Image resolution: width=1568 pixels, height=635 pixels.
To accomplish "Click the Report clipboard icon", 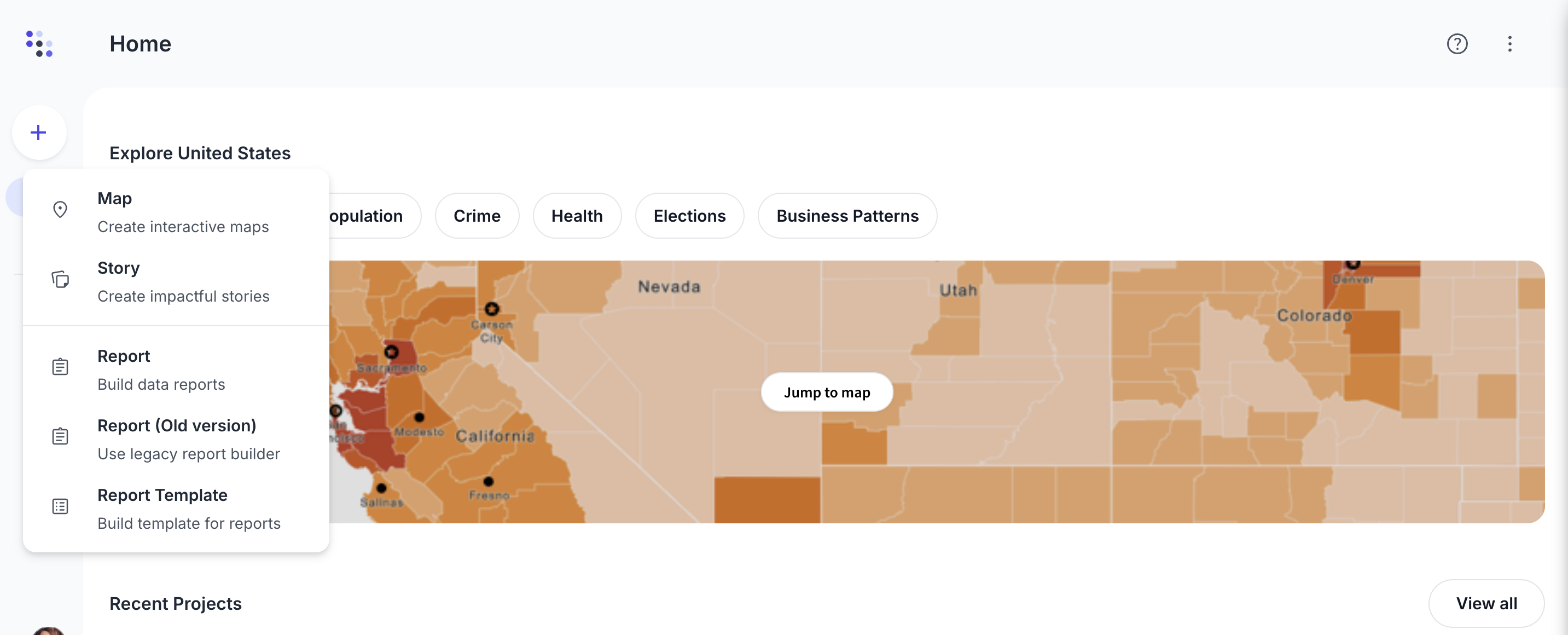I will pyautogui.click(x=60, y=367).
